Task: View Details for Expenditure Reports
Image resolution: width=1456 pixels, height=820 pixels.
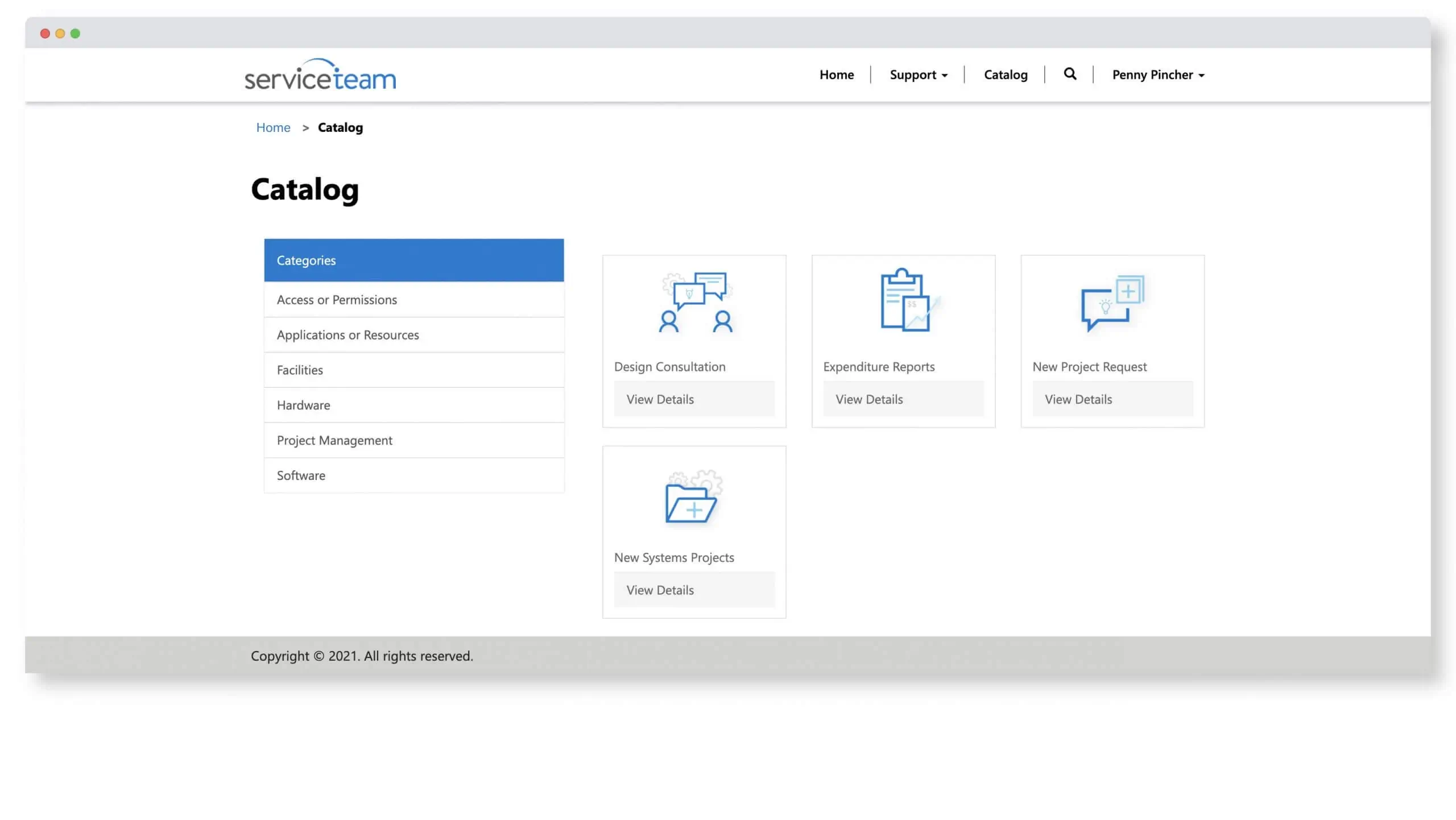Action: pyautogui.click(x=903, y=399)
